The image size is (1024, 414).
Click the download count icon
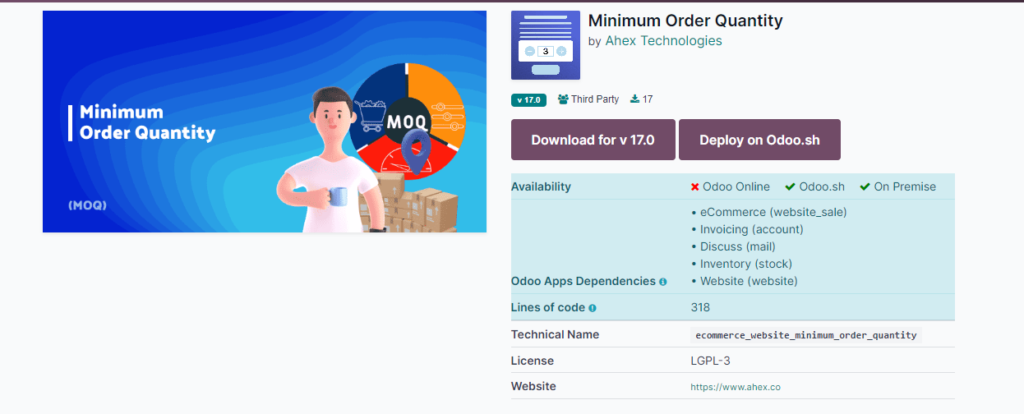coord(635,99)
